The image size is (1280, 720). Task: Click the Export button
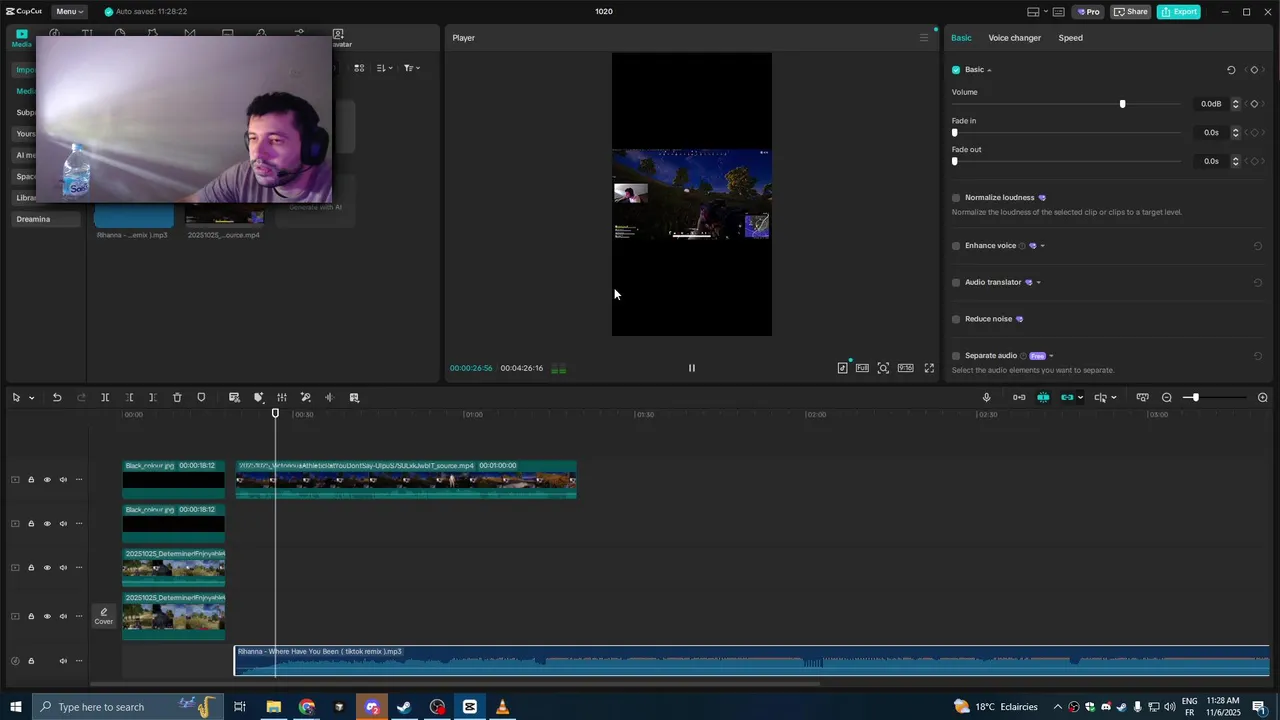1179,12
